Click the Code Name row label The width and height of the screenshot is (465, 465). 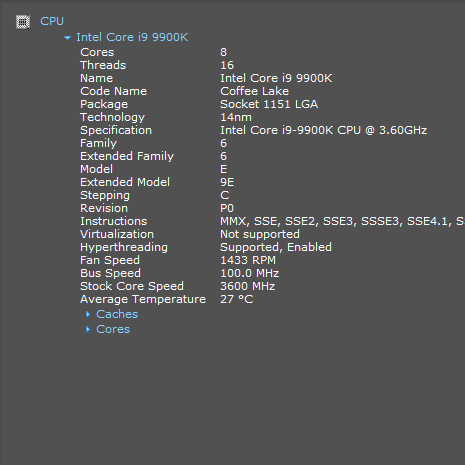click(113, 91)
